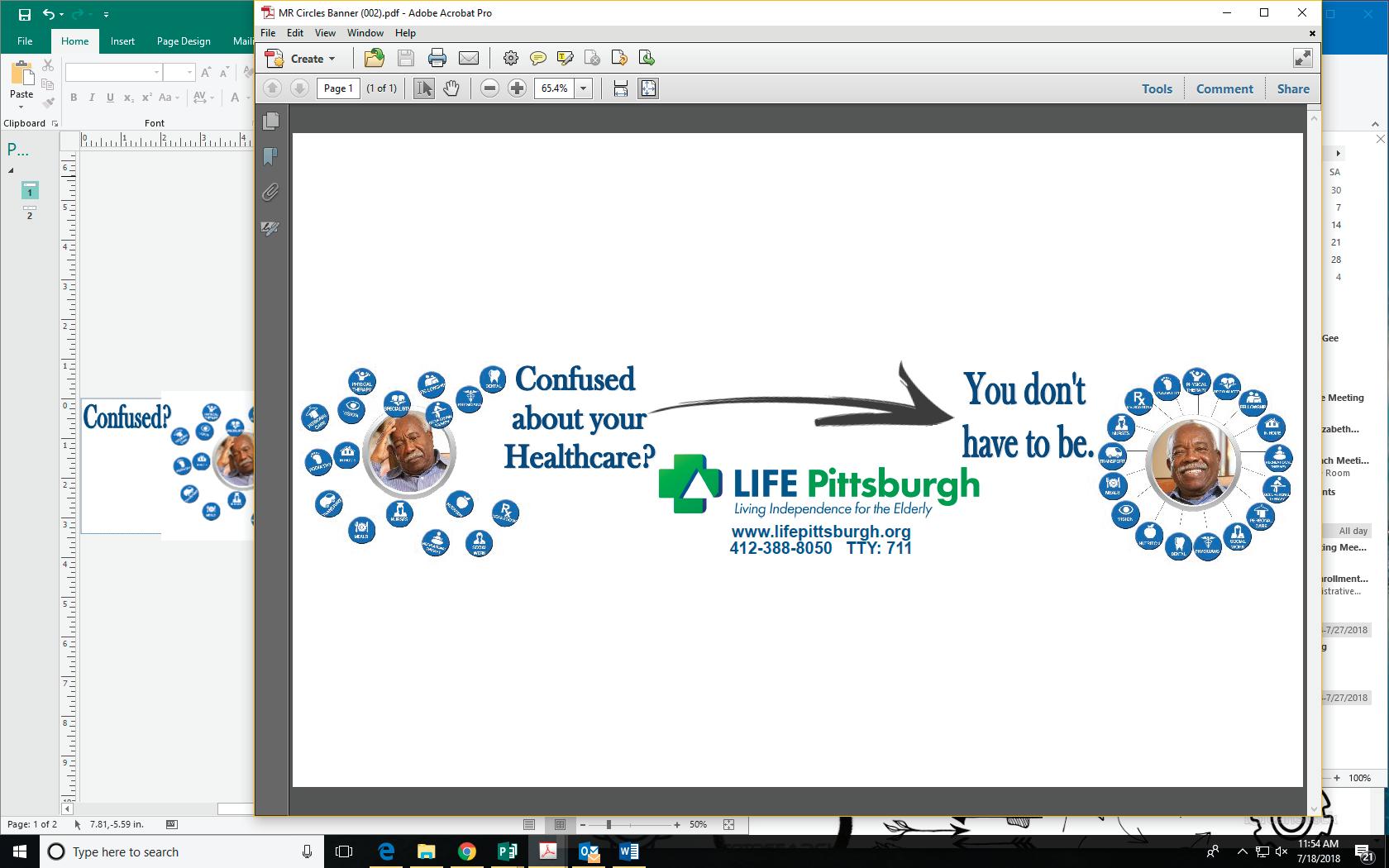
Task: Click the Save floppy disk icon in Acrobat
Action: pos(405,58)
